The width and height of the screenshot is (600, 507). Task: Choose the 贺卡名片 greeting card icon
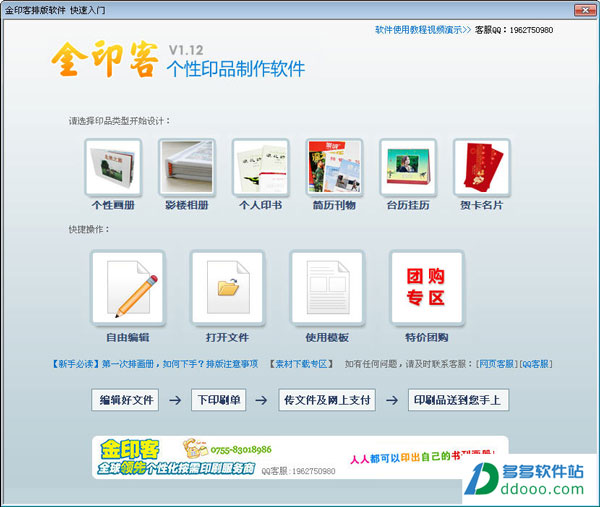click(x=482, y=167)
